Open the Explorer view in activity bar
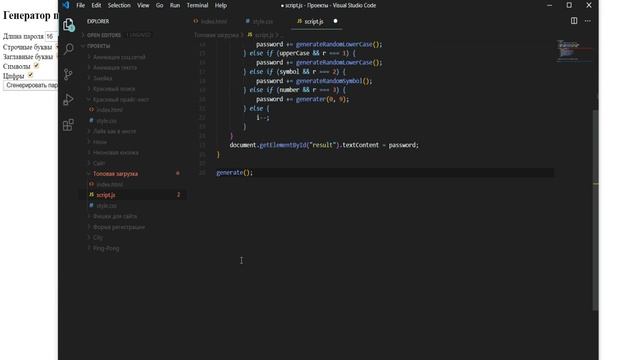The width and height of the screenshot is (640, 360). coord(69,25)
